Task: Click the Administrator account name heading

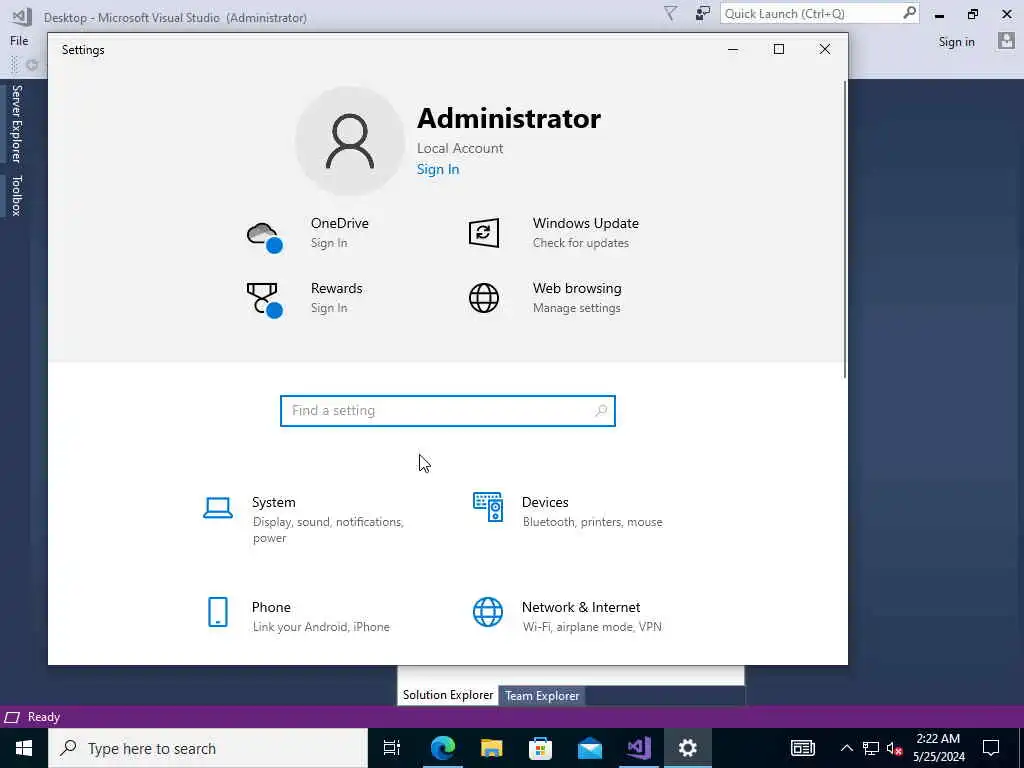Action: pyautogui.click(x=509, y=118)
